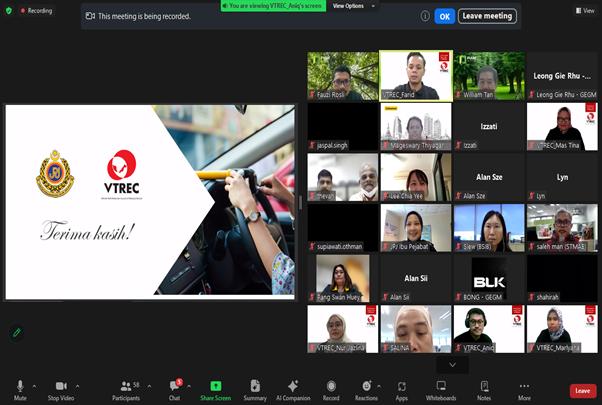Open the Participants panel
This screenshot has width=602, height=405.
tap(126, 388)
